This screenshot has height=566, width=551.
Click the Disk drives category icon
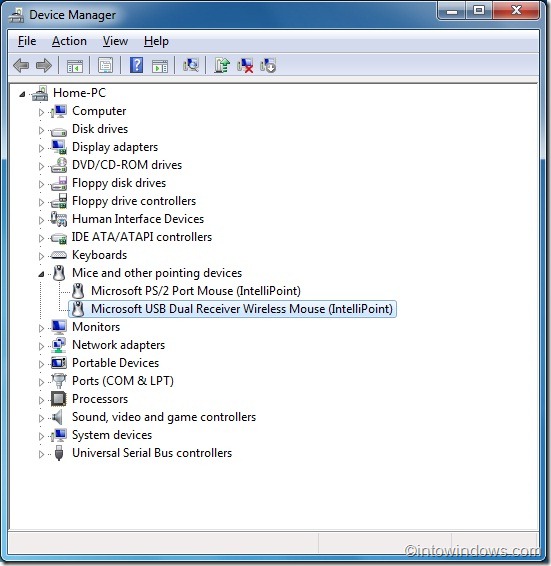click(58, 131)
